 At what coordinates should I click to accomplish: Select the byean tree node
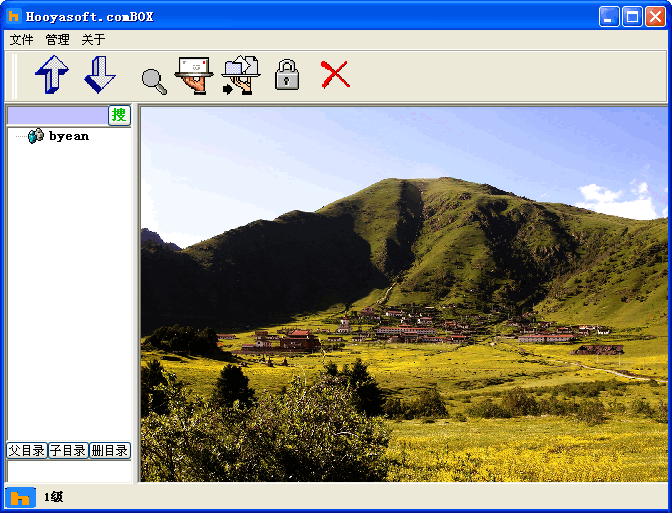coord(69,136)
